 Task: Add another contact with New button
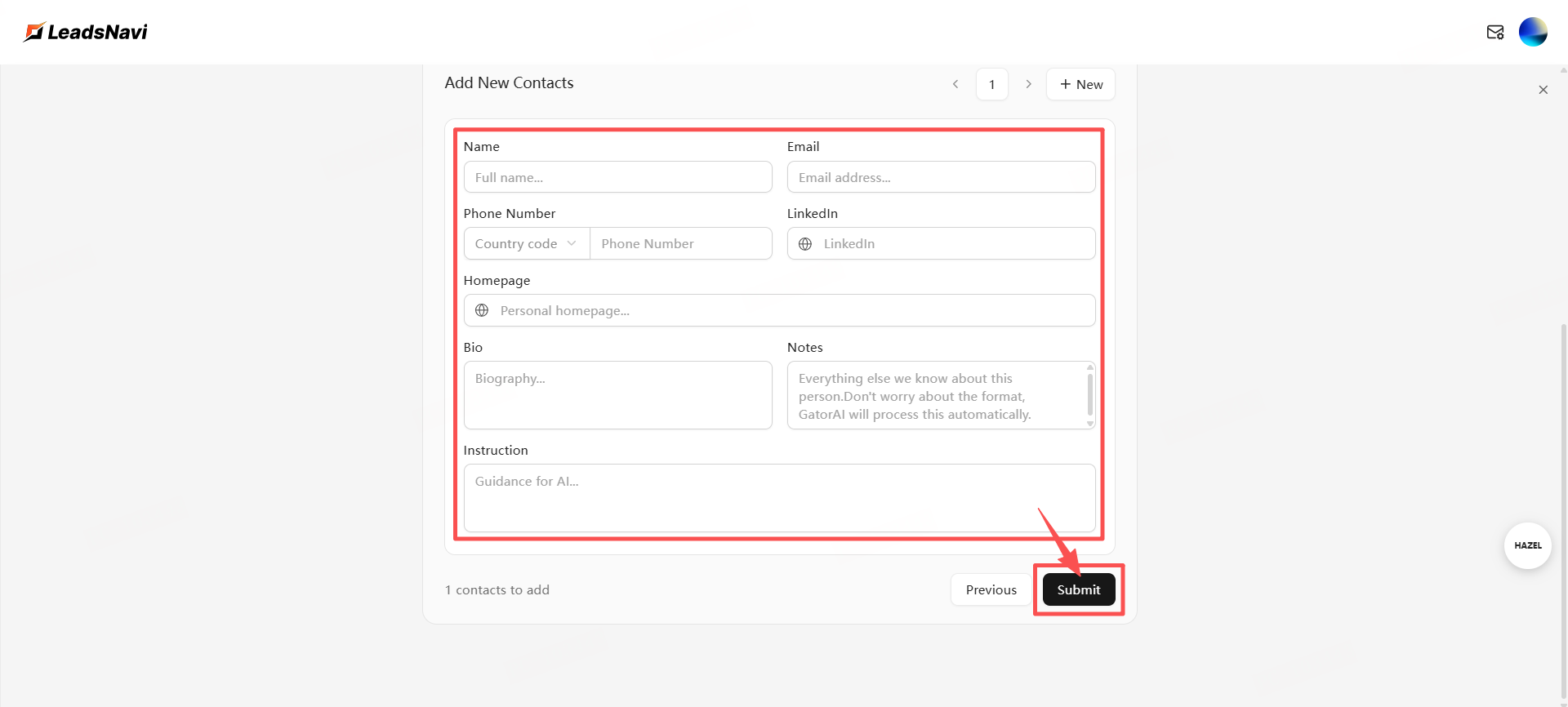coord(1080,84)
